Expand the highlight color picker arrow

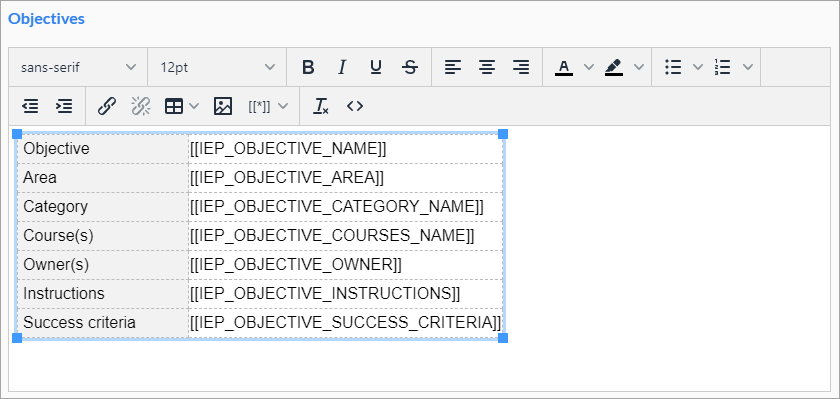coord(639,67)
